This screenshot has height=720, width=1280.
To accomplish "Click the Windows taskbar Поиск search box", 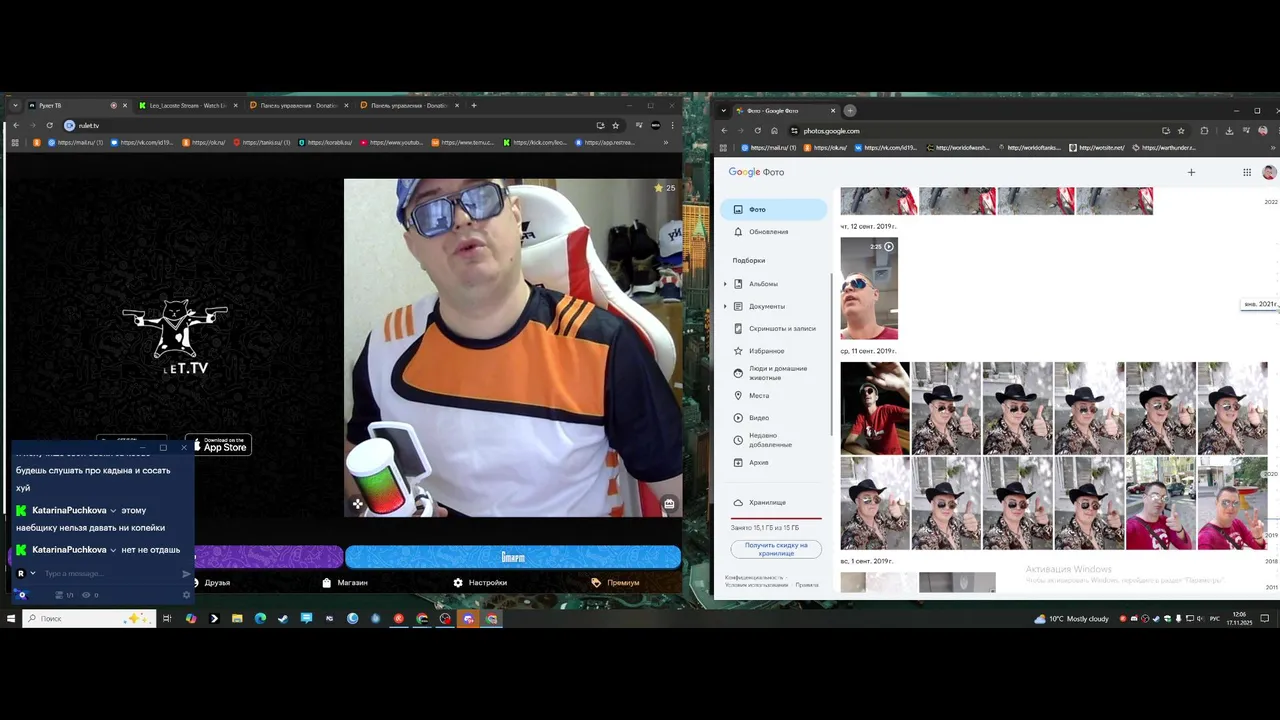I will pyautogui.click(x=89, y=619).
